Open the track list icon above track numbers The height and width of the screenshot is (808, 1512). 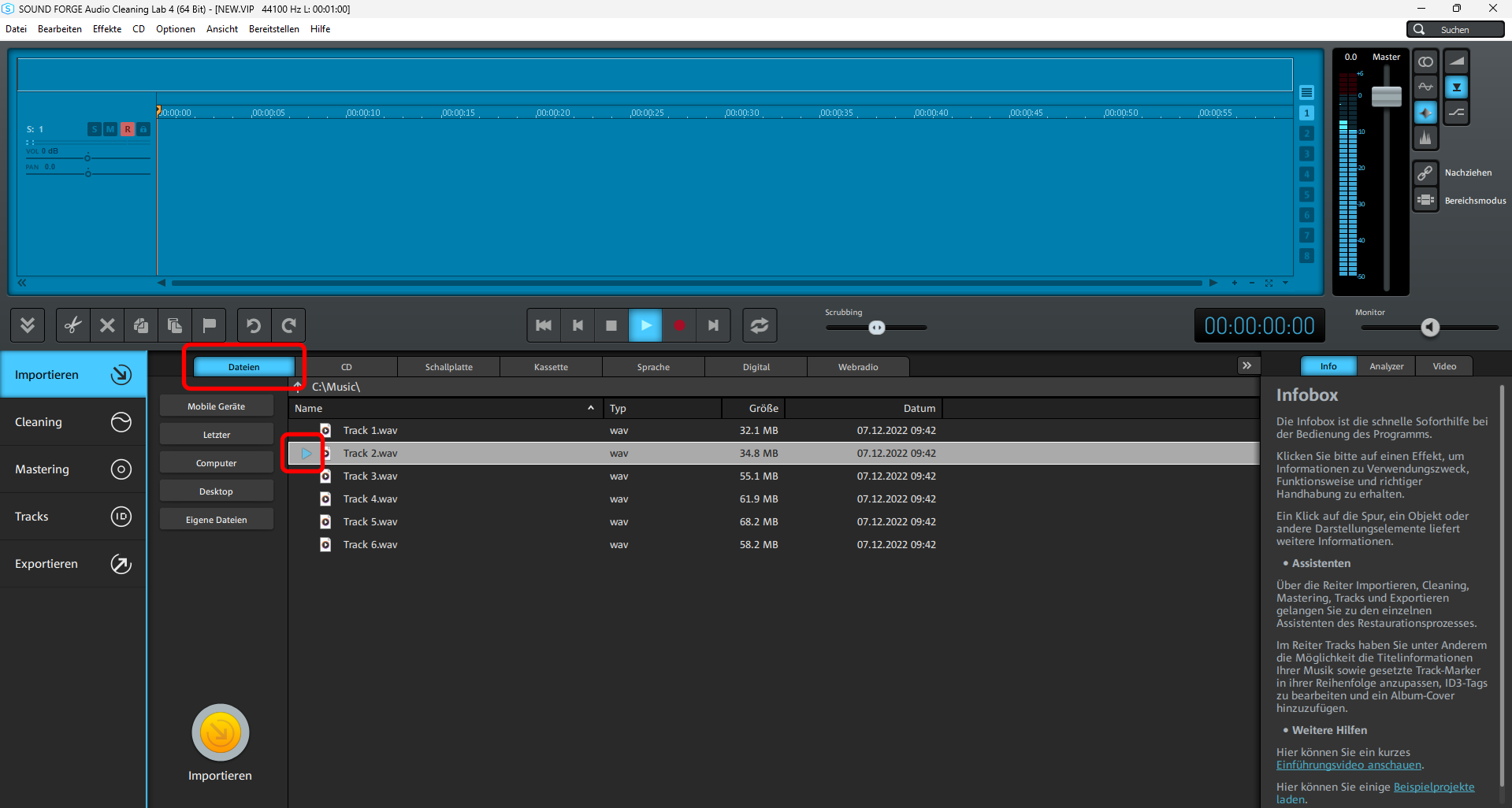[x=1306, y=92]
